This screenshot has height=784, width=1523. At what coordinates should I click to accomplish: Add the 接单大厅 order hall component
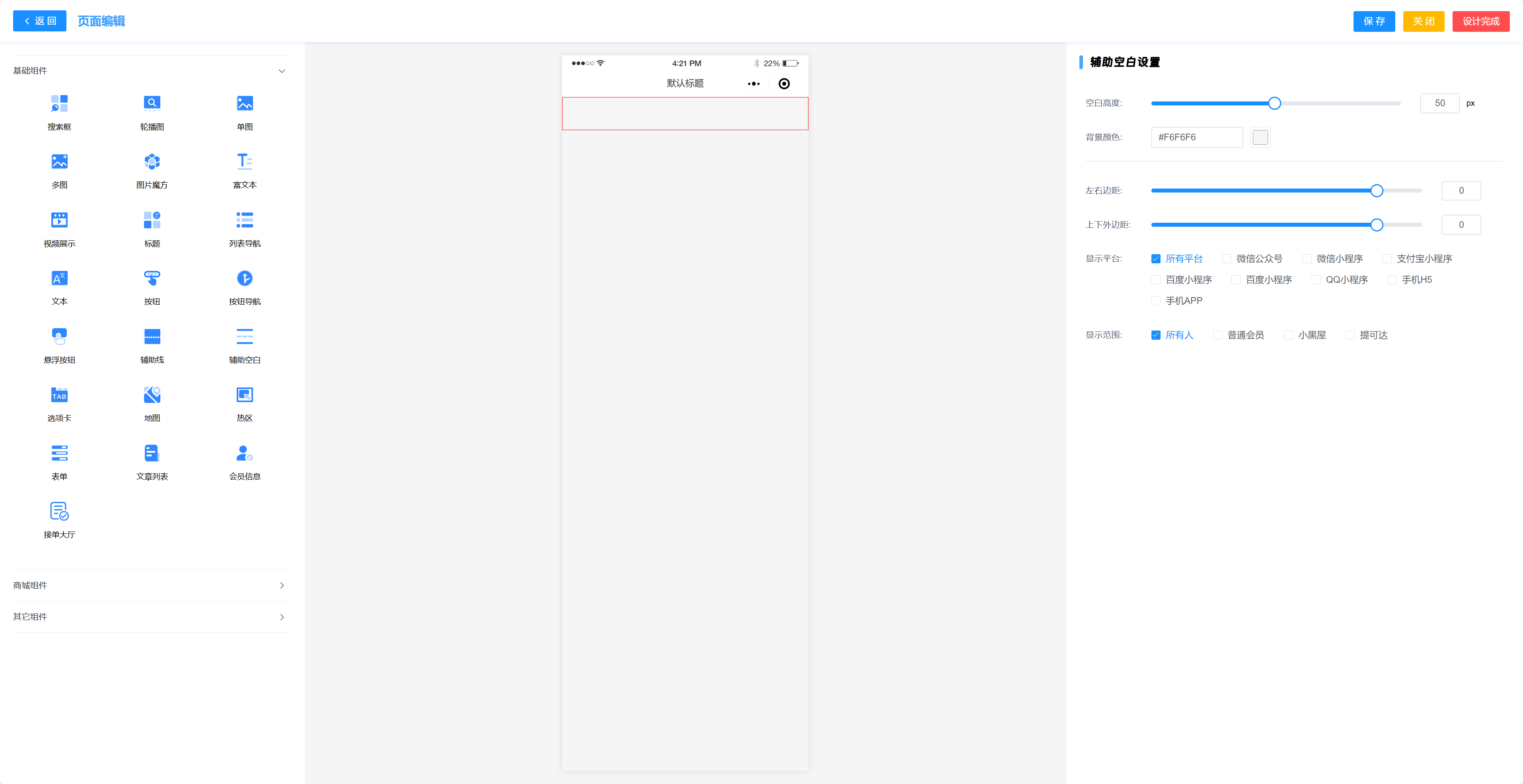pyautogui.click(x=59, y=512)
